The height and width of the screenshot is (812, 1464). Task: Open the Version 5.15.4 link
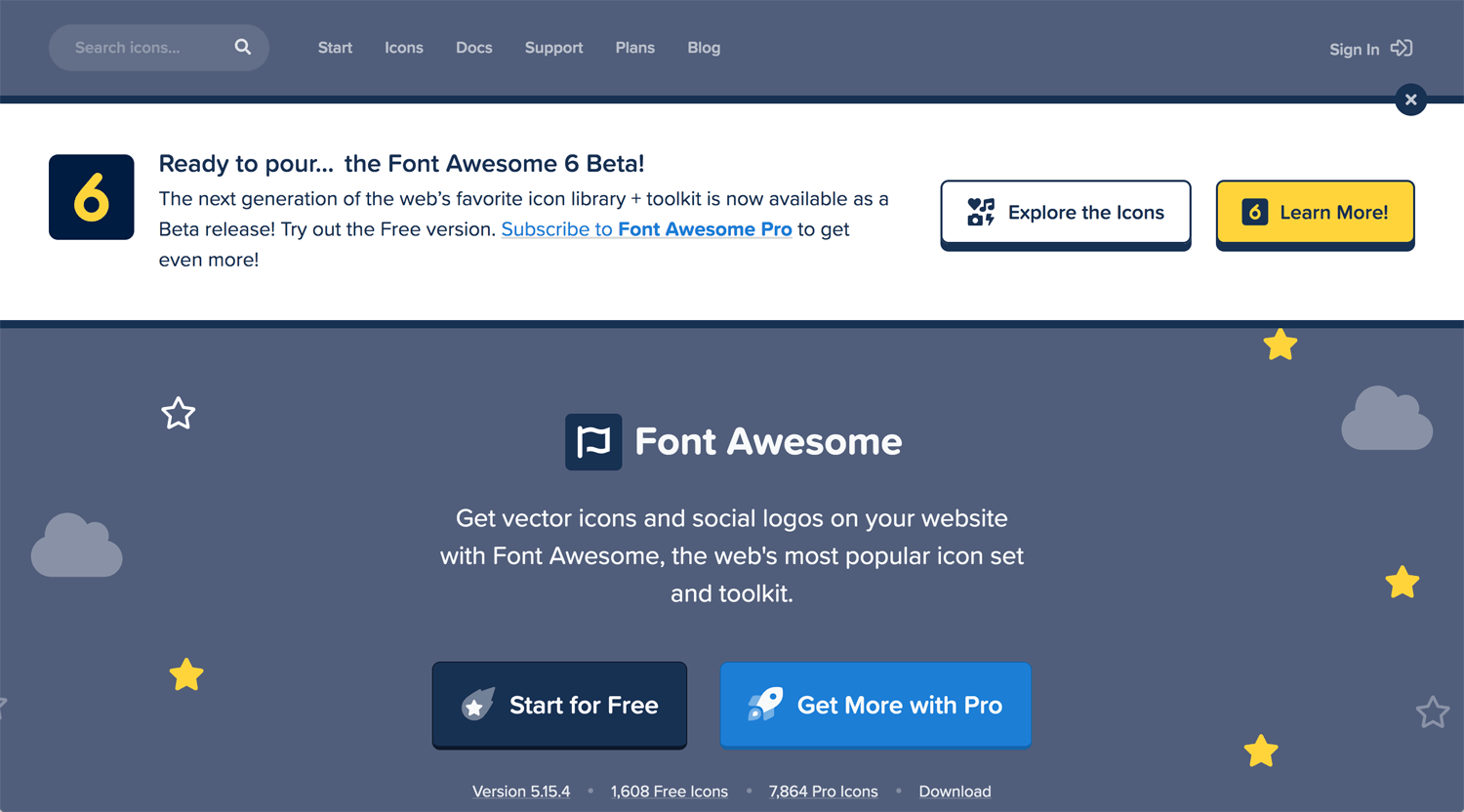(521, 792)
